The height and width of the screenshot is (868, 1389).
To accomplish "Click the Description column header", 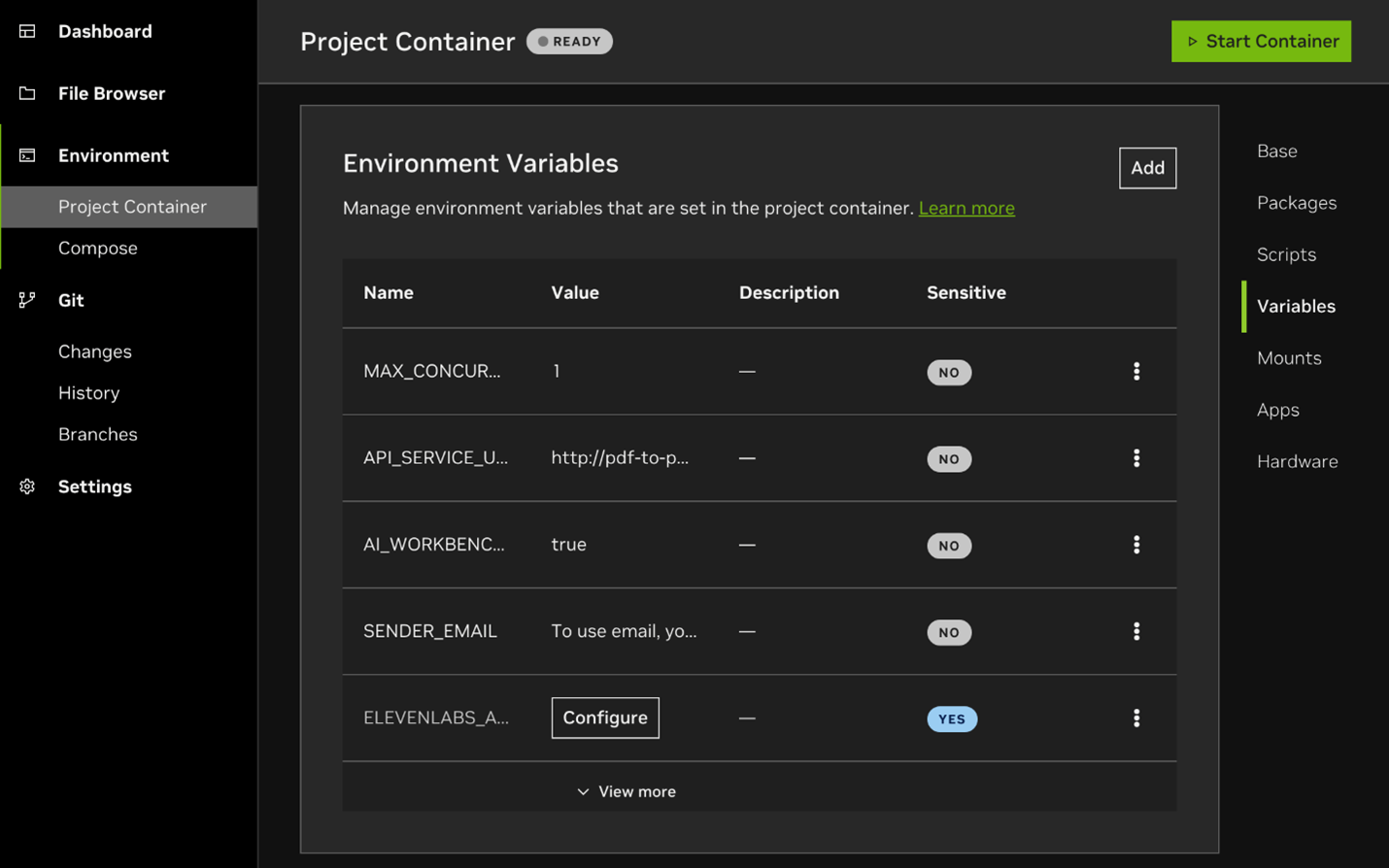I will [x=789, y=292].
